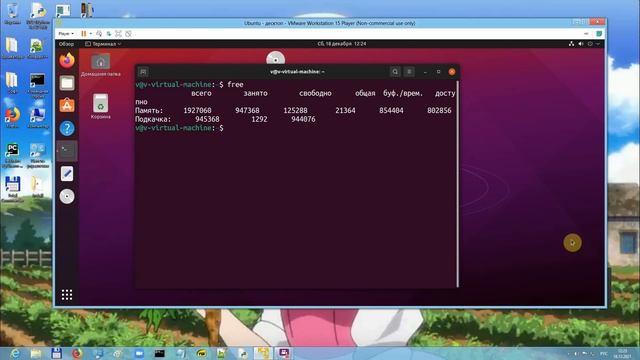Open Internet Explorer in Windows taskbar

[15, 353]
